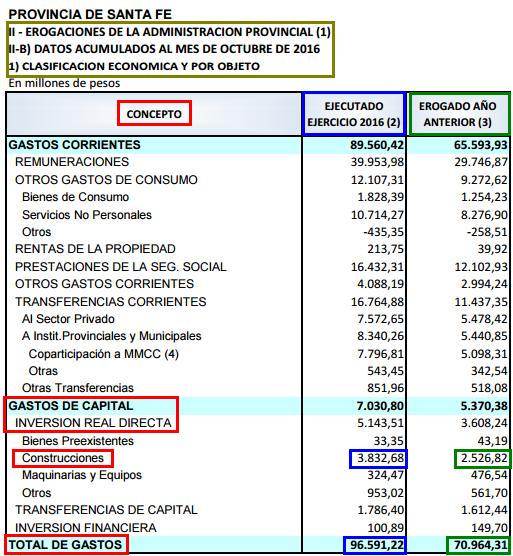This screenshot has width=513, height=556.
Task: Click the Bienes de Consumo label
Action: pyautogui.click(x=76, y=197)
